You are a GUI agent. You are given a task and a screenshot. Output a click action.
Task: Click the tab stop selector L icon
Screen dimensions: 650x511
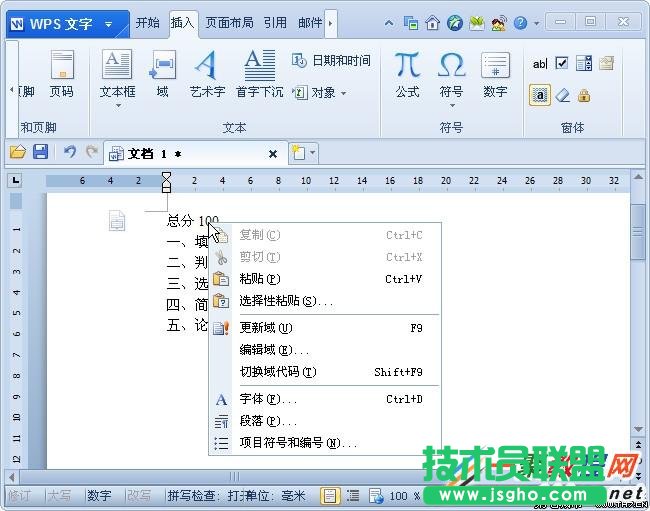pyautogui.click(x=15, y=180)
